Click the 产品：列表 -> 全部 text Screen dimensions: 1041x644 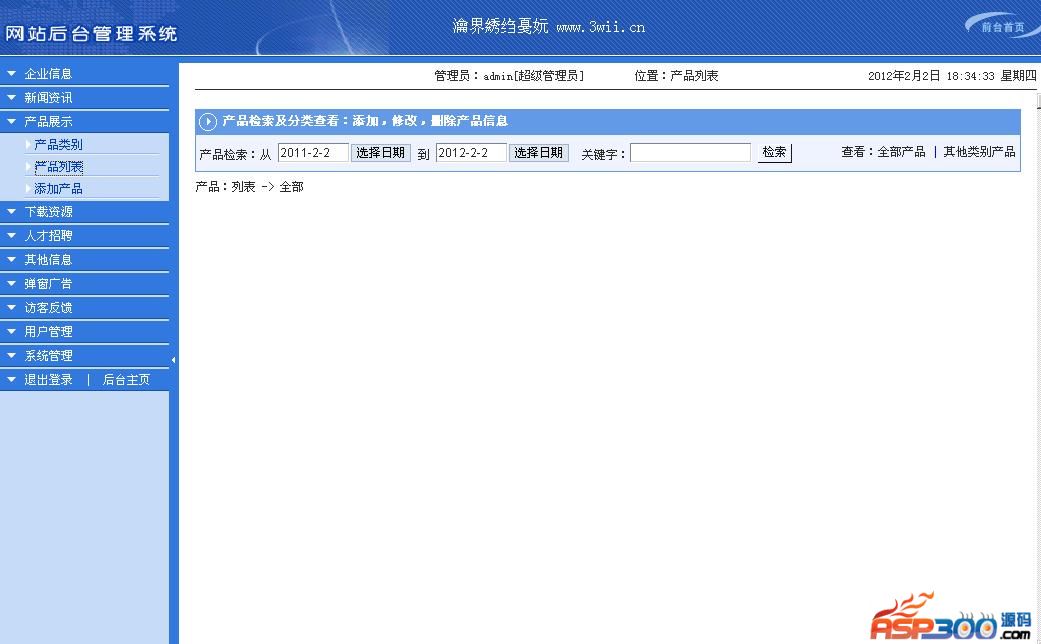pyautogui.click(x=250, y=187)
